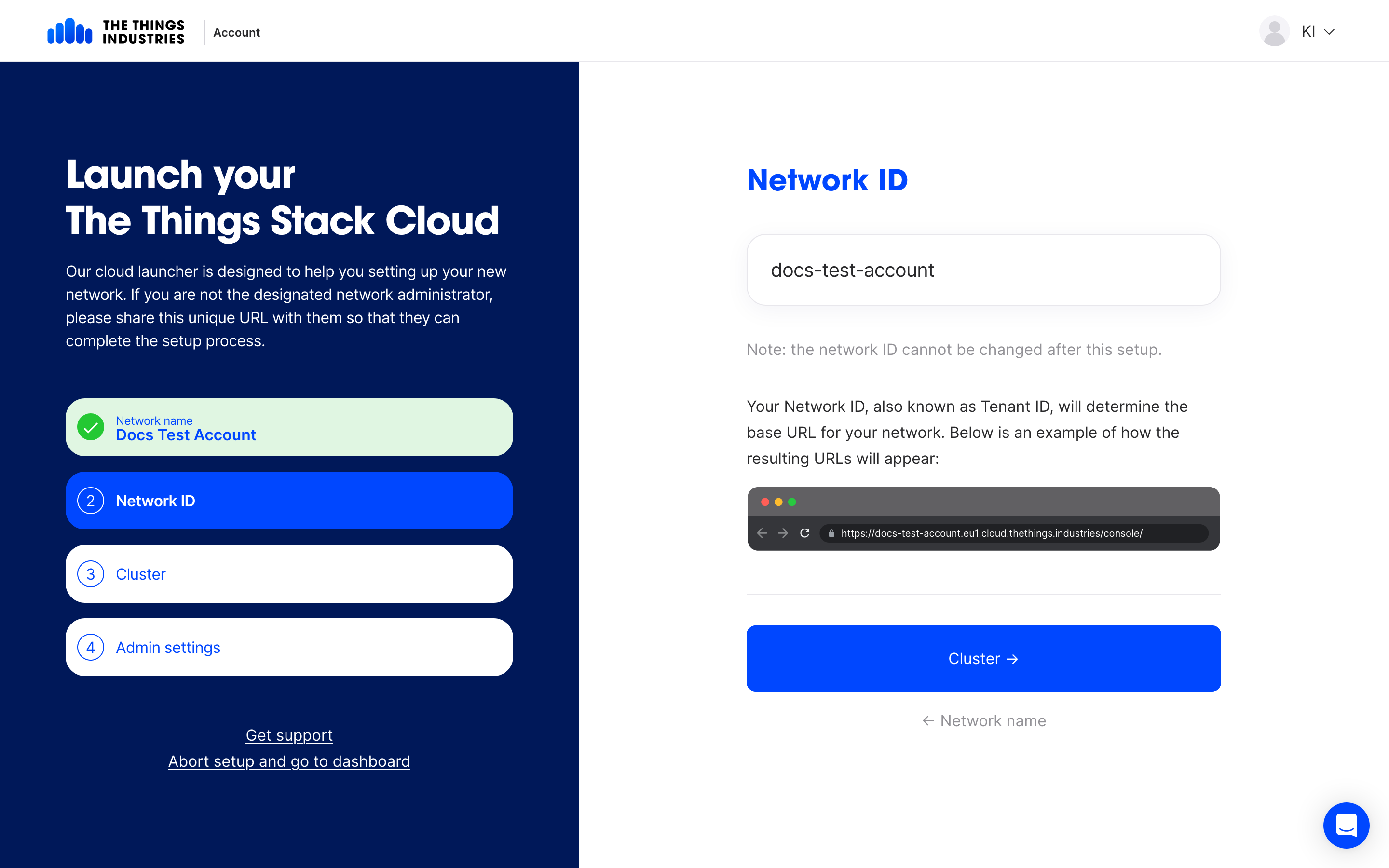Click the Network ID step item
Viewport: 1389px width, 868px height.
coord(288,500)
